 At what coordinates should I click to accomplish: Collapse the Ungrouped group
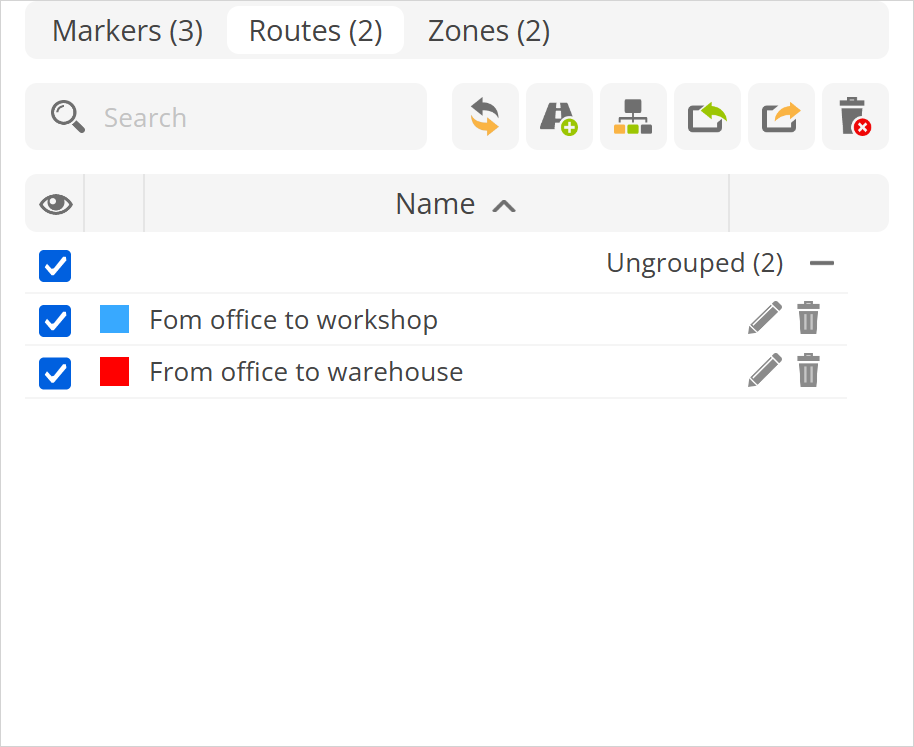(x=822, y=264)
